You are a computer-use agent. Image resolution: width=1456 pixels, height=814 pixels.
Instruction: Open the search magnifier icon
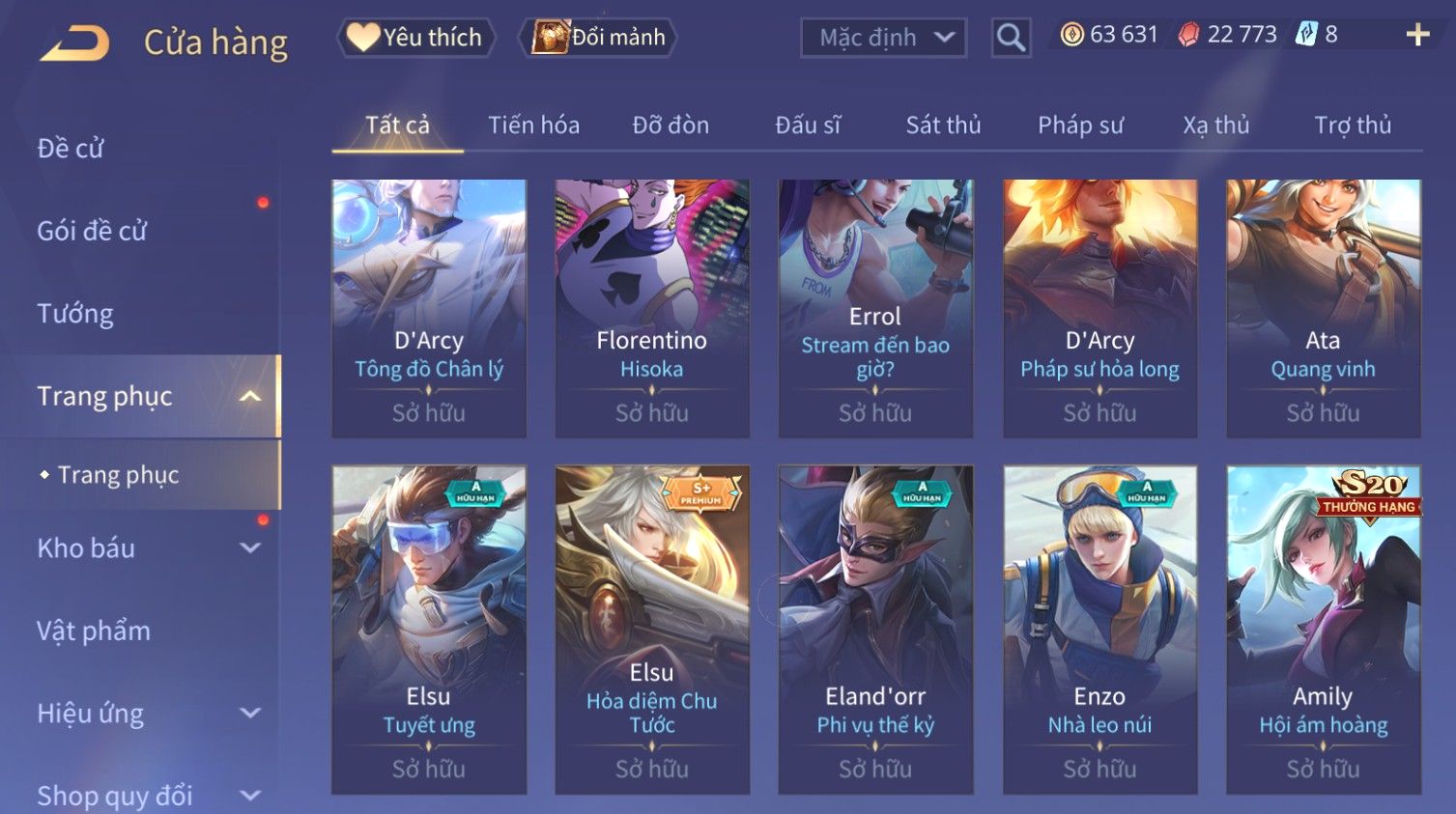(1011, 38)
